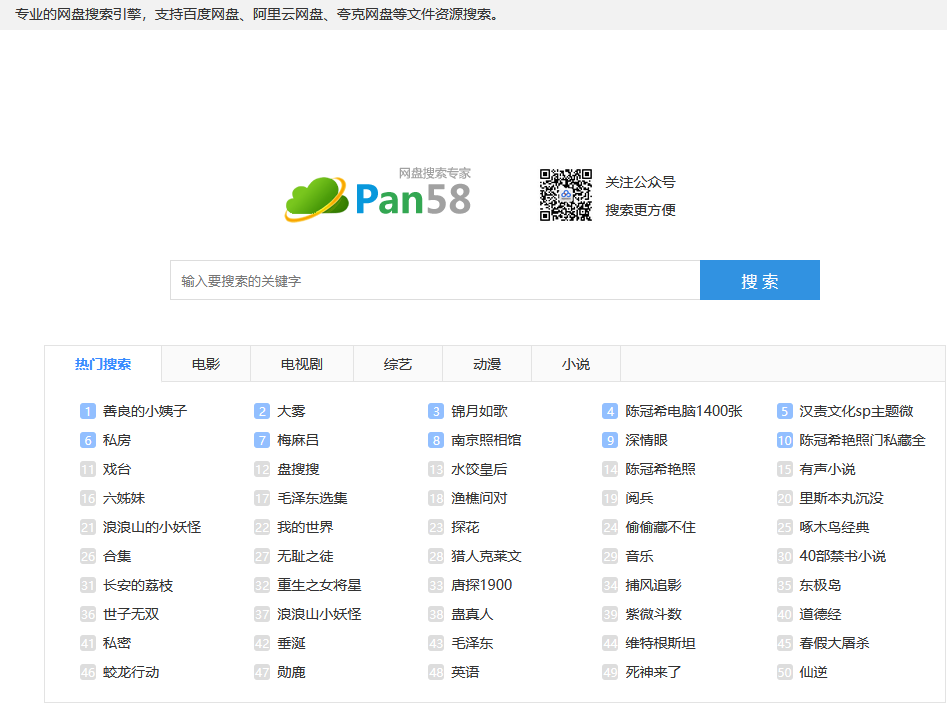Select the 热门搜索 tab

(103, 364)
